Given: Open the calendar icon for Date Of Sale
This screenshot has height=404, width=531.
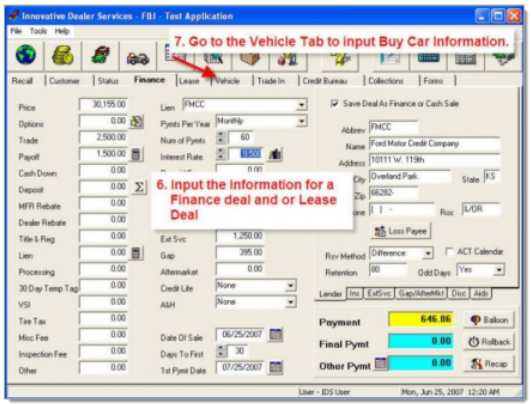Looking at the screenshot, I should [x=276, y=335].
